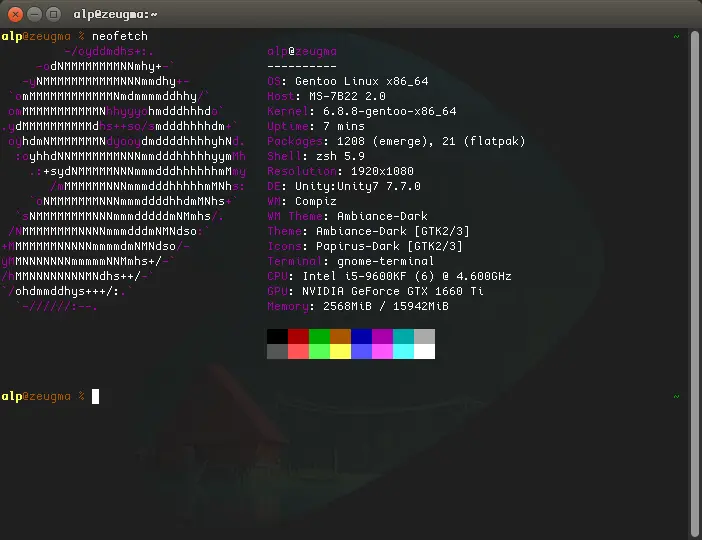This screenshot has width=702, height=540.
Task: Click the 'alp@zeugma:~' window title text
Action: pos(116,14)
